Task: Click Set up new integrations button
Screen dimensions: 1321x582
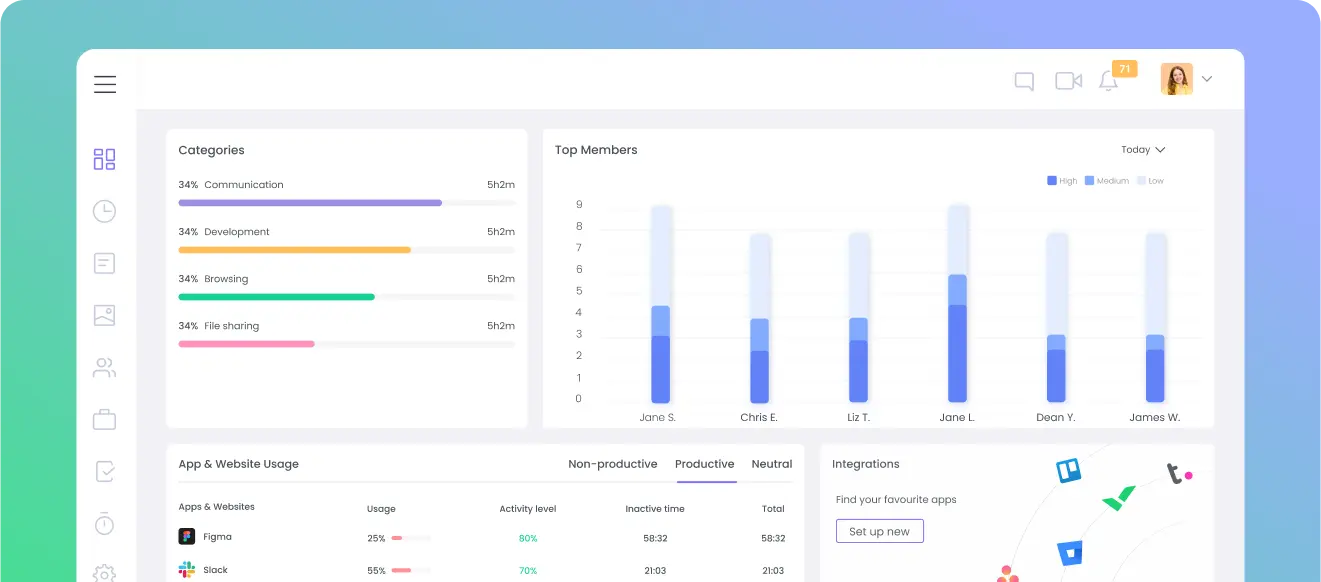Action: click(x=879, y=531)
